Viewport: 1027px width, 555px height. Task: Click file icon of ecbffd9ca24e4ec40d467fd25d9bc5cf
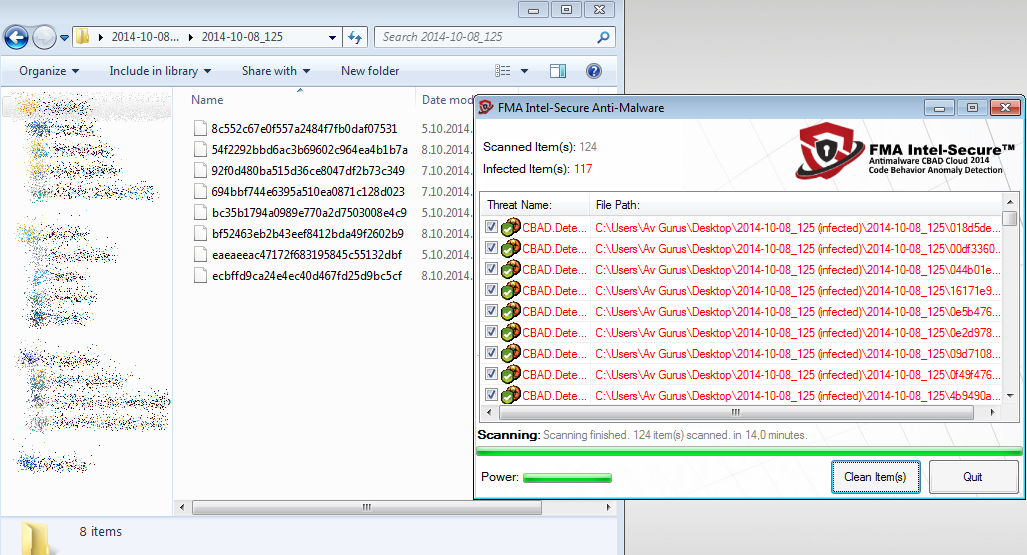200,275
